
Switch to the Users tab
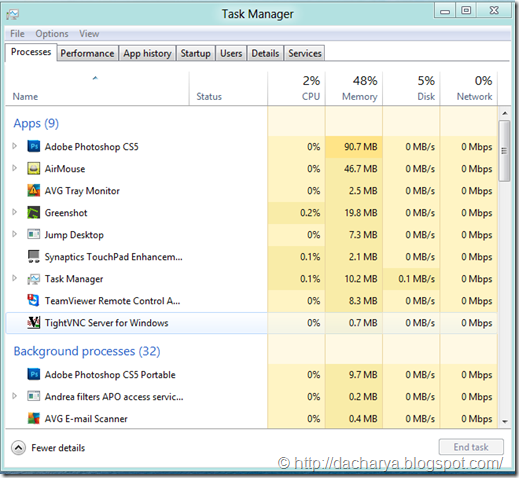[231, 53]
